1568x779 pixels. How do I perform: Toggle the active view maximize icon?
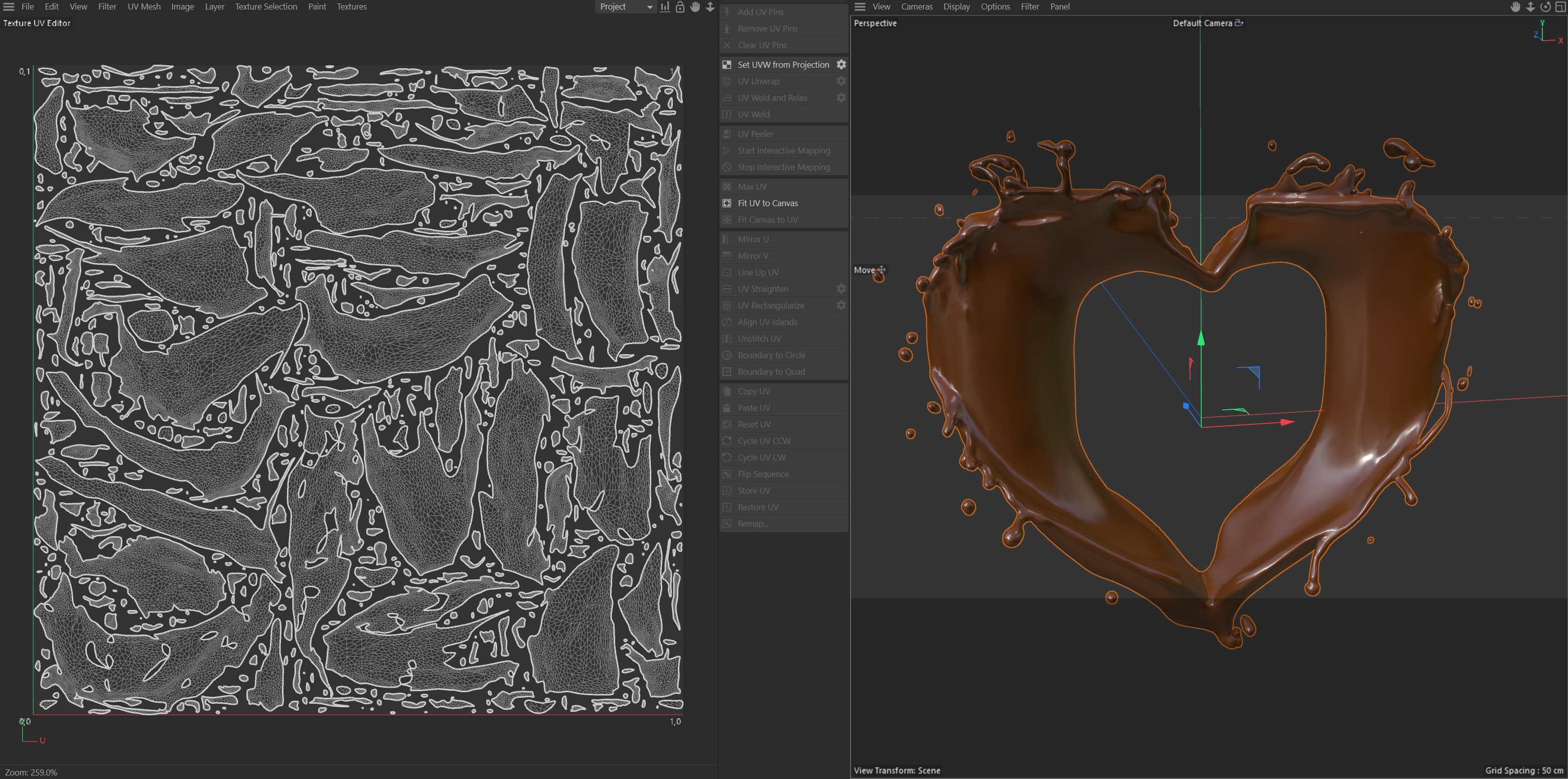(1560, 7)
